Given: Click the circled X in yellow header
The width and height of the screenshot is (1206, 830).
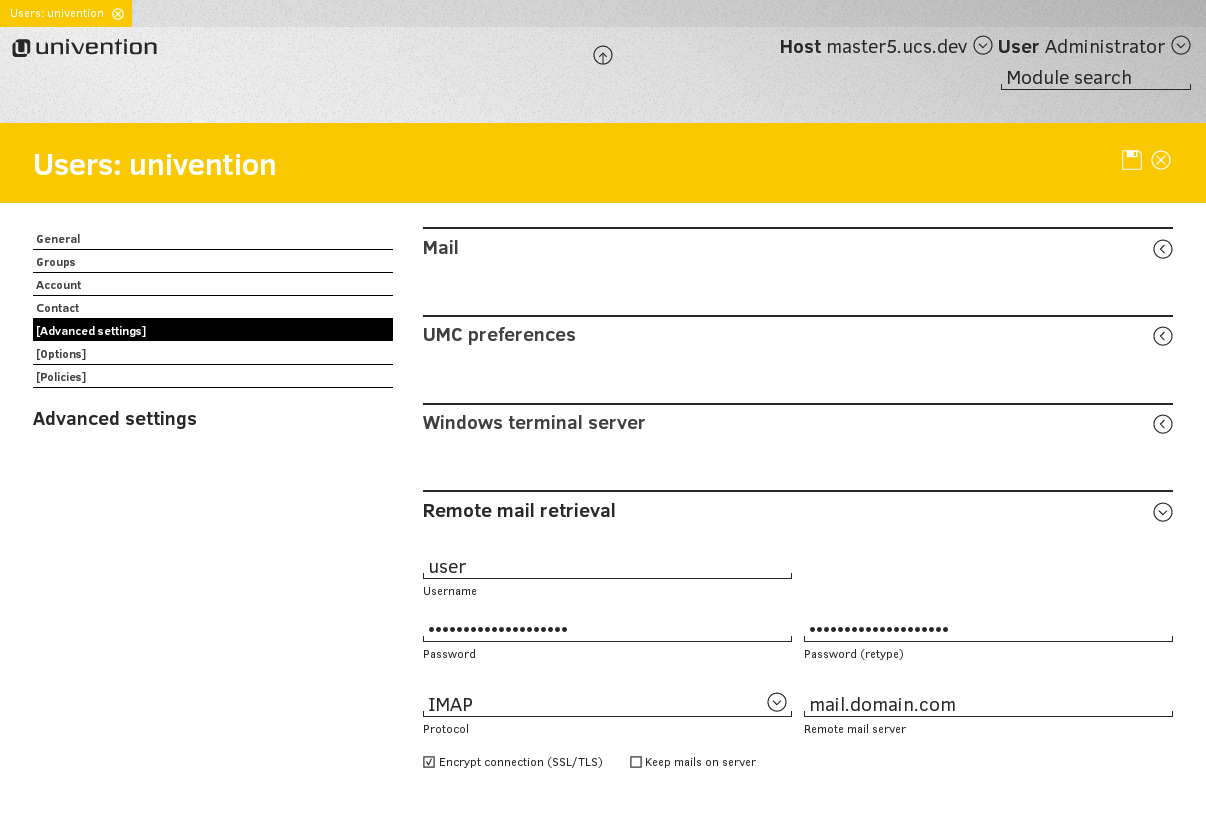Looking at the screenshot, I should click(x=1161, y=160).
